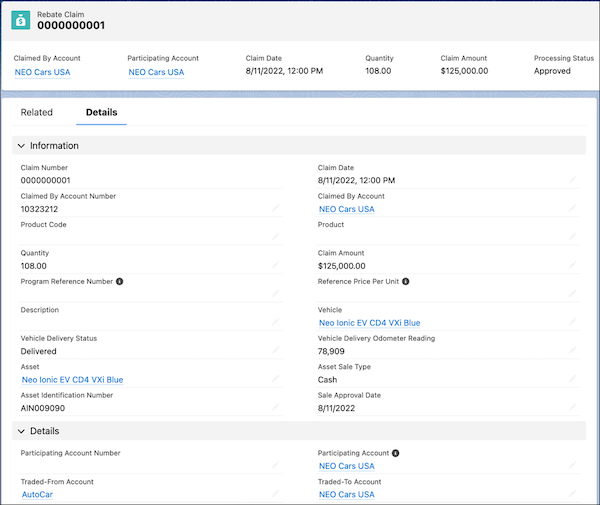Edit the Sale Approval Date pencil icon

(572, 407)
